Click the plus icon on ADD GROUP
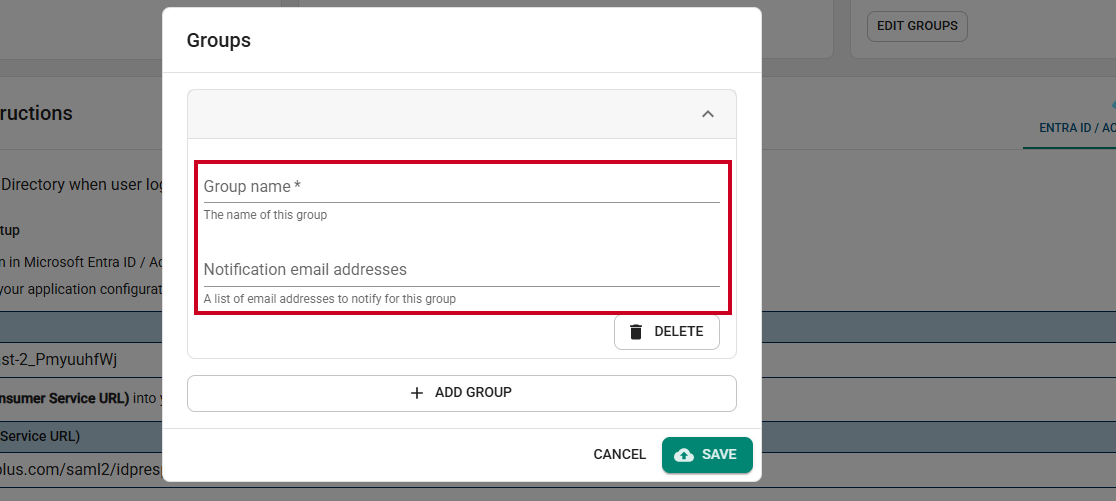 pyautogui.click(x=417, y=393)
